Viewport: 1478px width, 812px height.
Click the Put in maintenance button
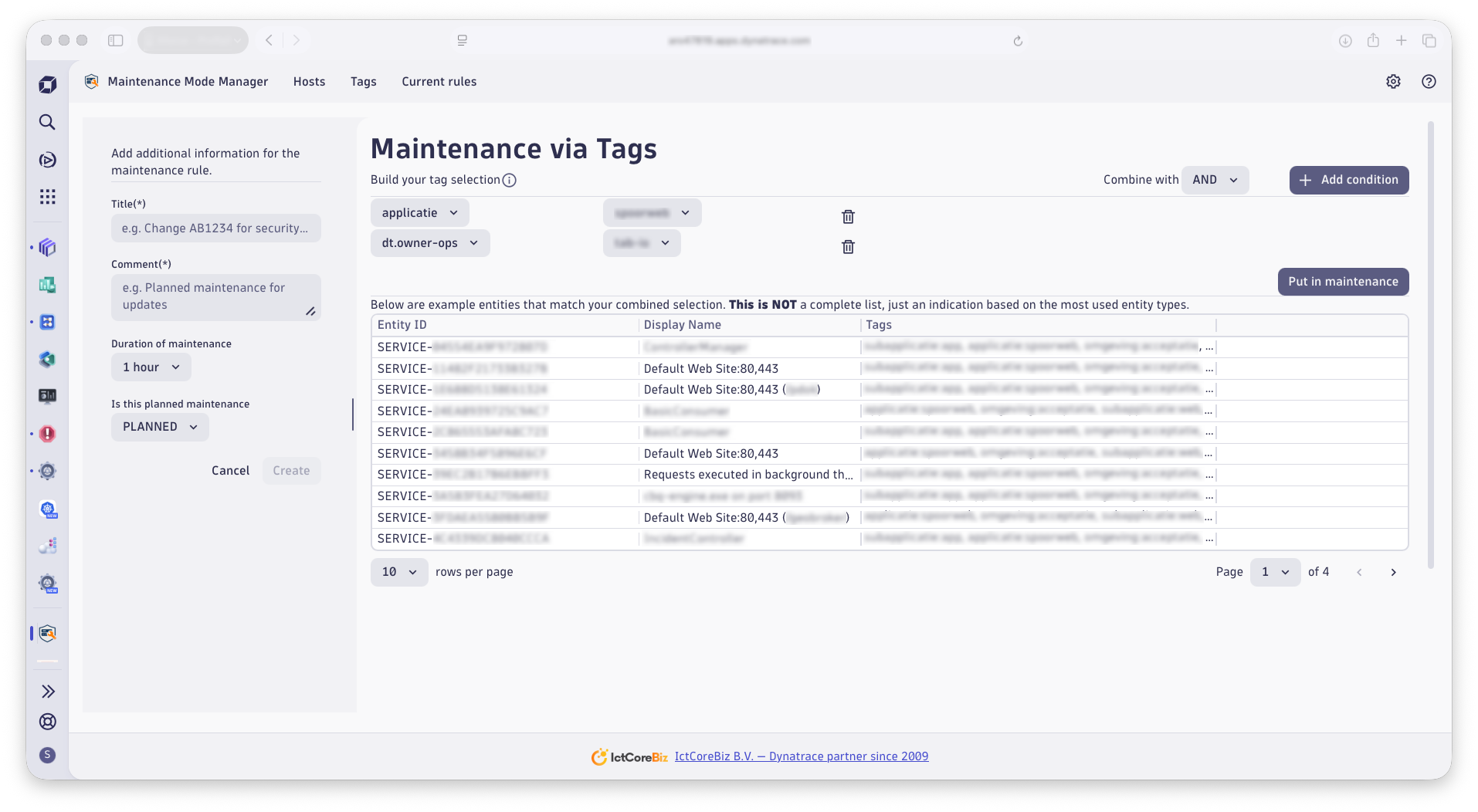pos(1343,281)
